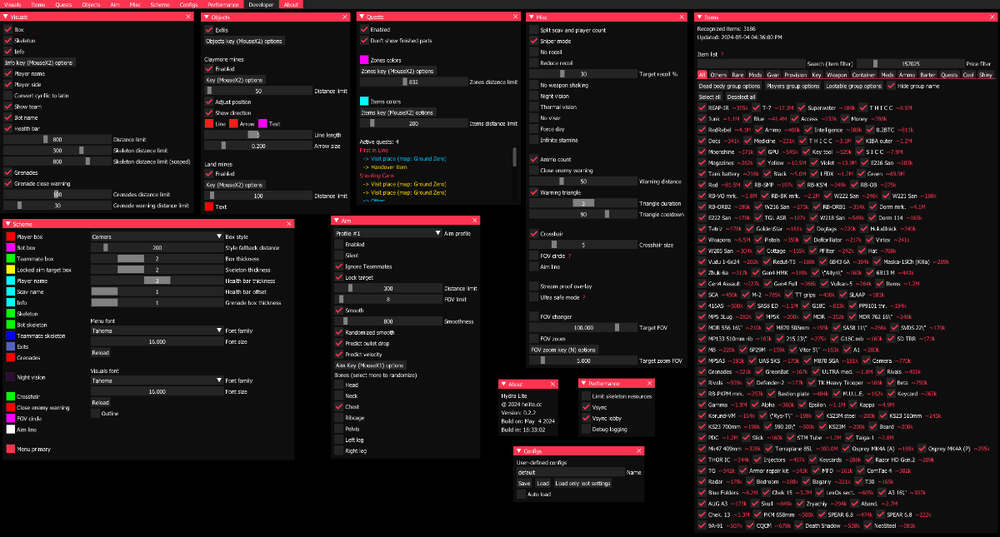
Task: Enable the Night vision checkbox in Misc
Action: [x=533, y=95]
